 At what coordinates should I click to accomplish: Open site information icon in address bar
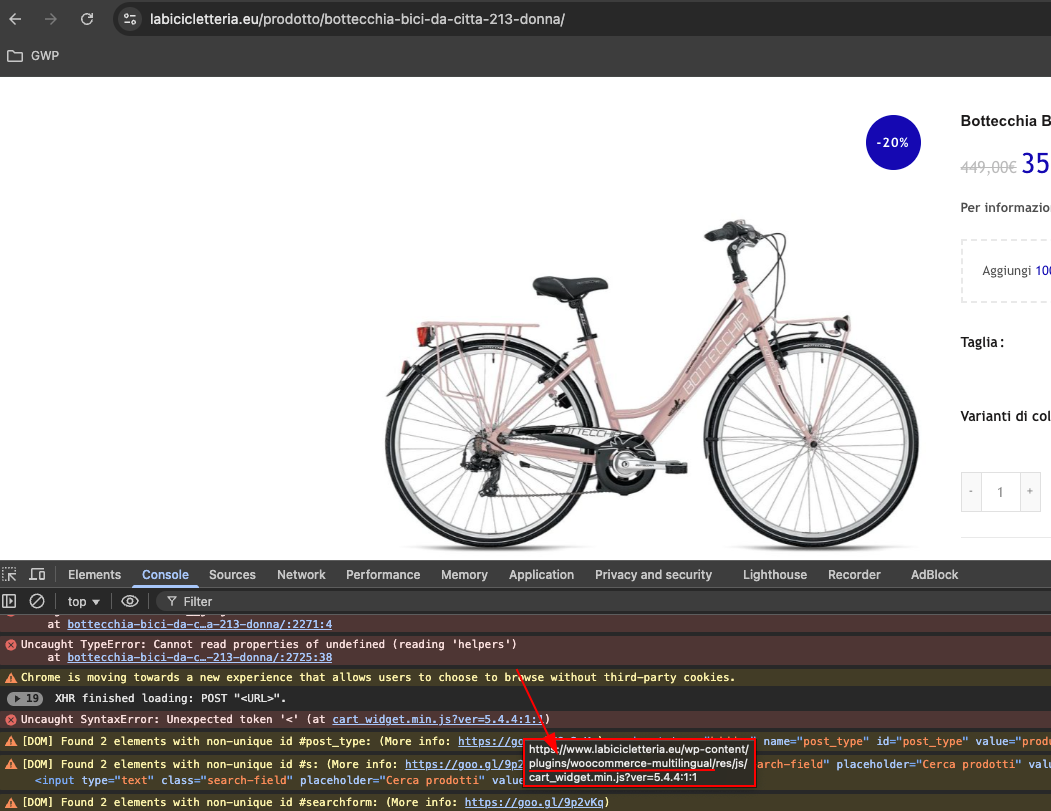[x=129, y=19]
